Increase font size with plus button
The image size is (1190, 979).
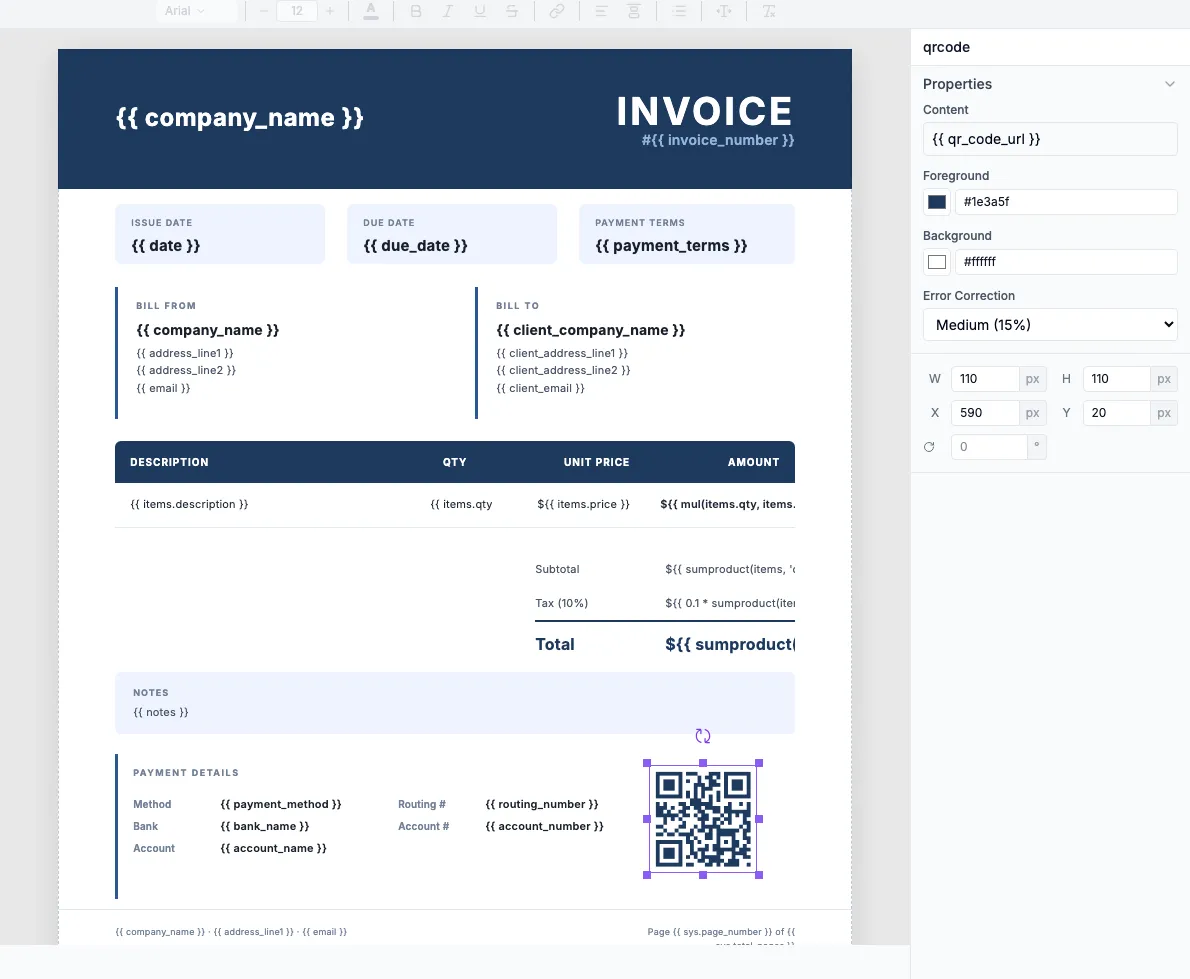pyautogui.click(x=330, y=11)
